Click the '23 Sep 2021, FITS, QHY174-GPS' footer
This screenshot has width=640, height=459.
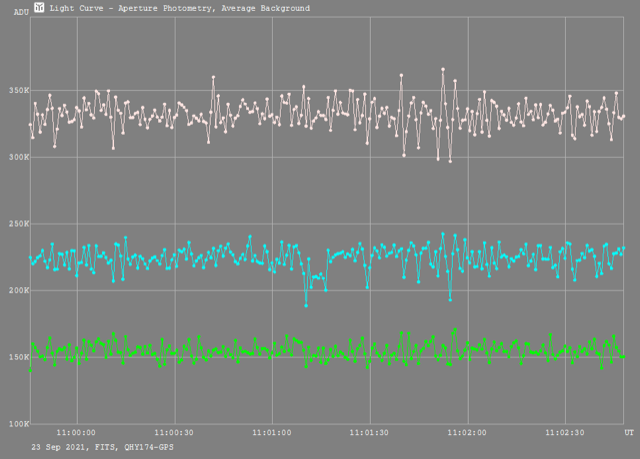tap(102, 447)
